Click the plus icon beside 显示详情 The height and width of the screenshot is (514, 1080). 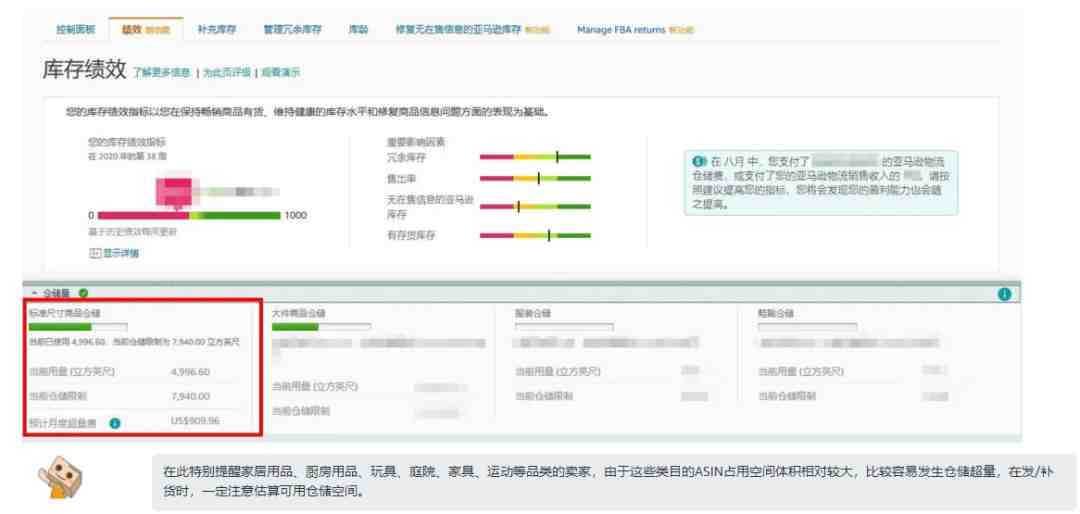[x=95, y=253]
